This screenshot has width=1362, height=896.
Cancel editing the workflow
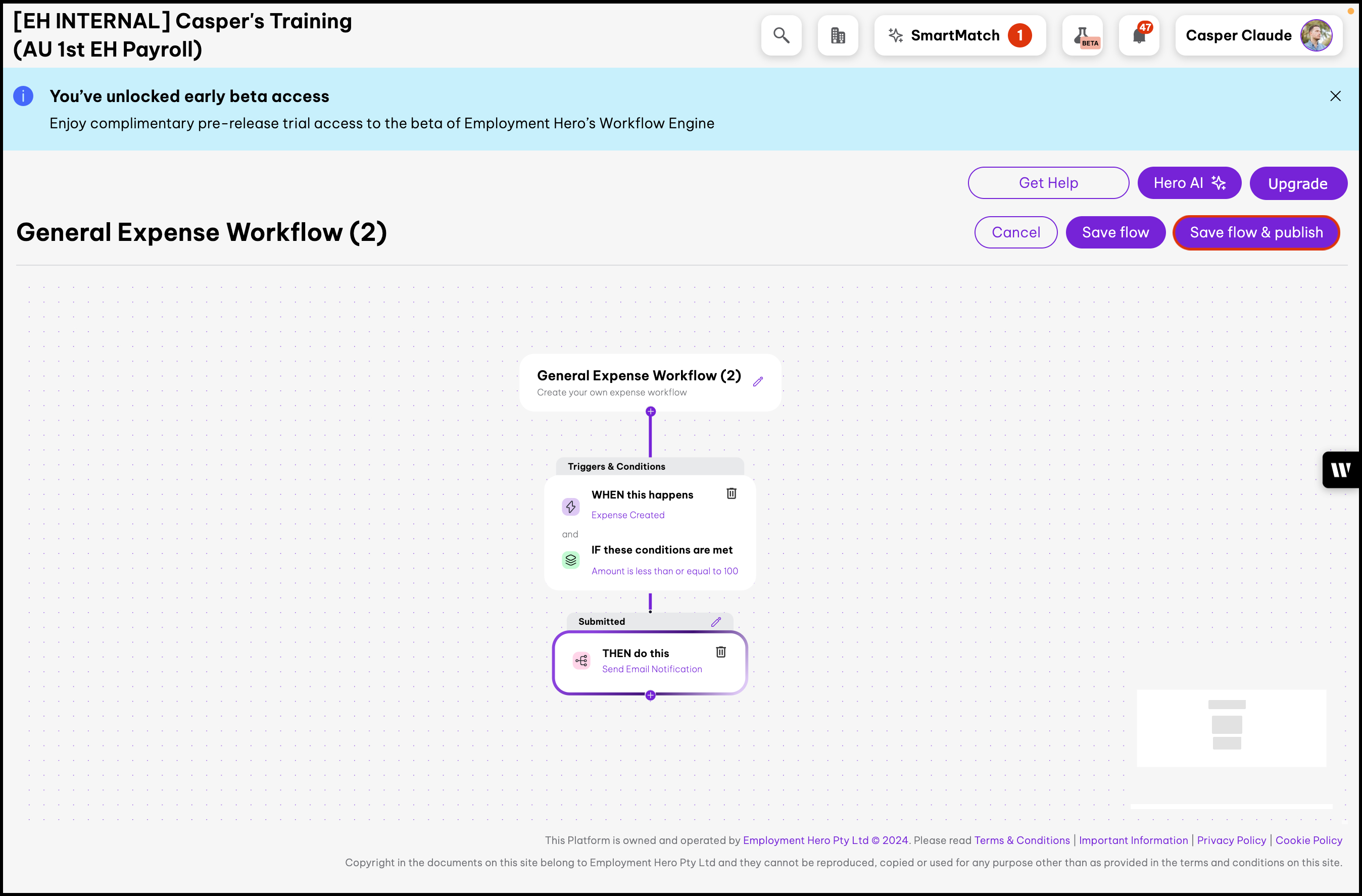pyautogui.click(x=1016, y=232)
